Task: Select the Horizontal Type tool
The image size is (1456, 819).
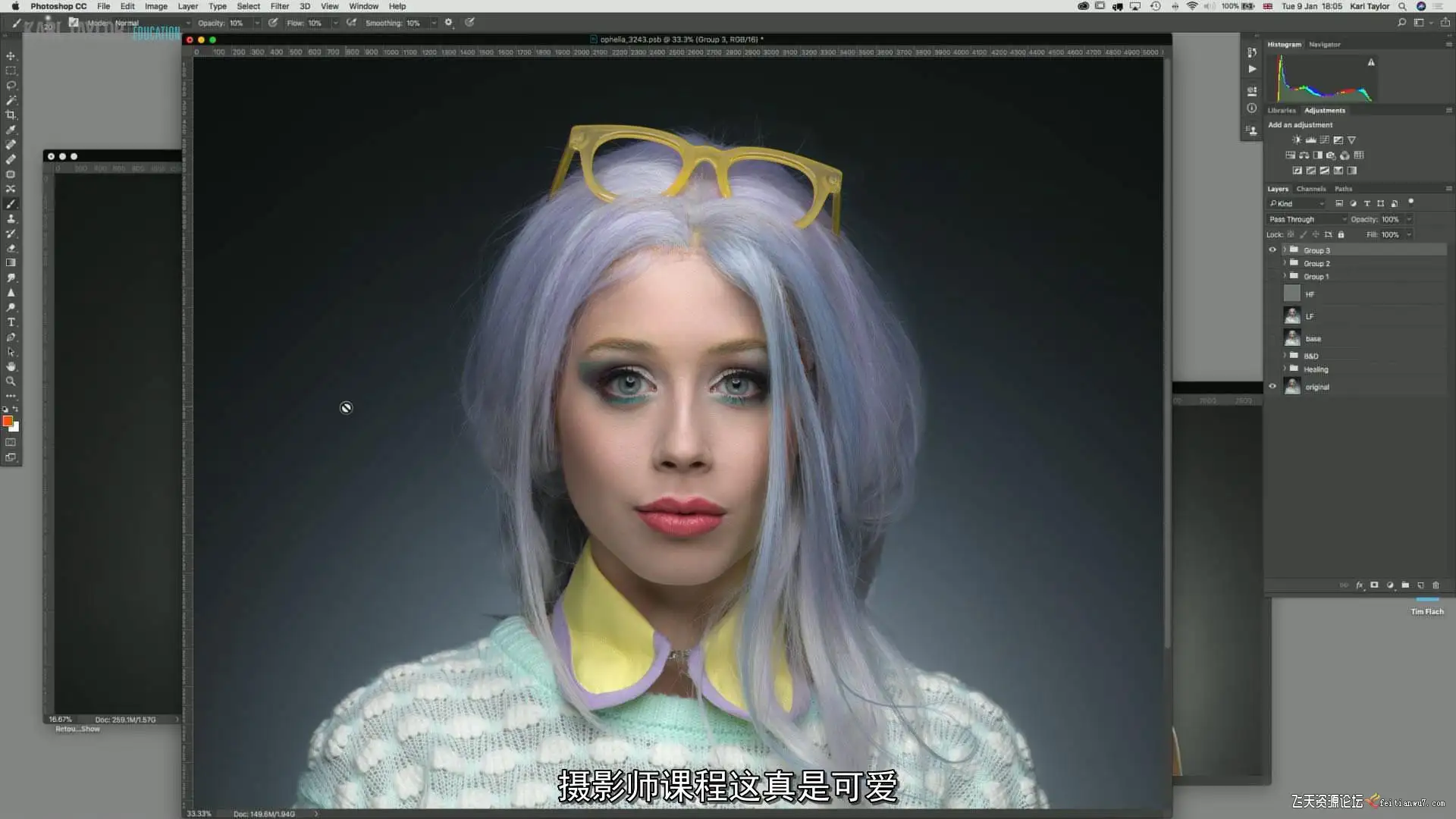Action: (11, 322)
